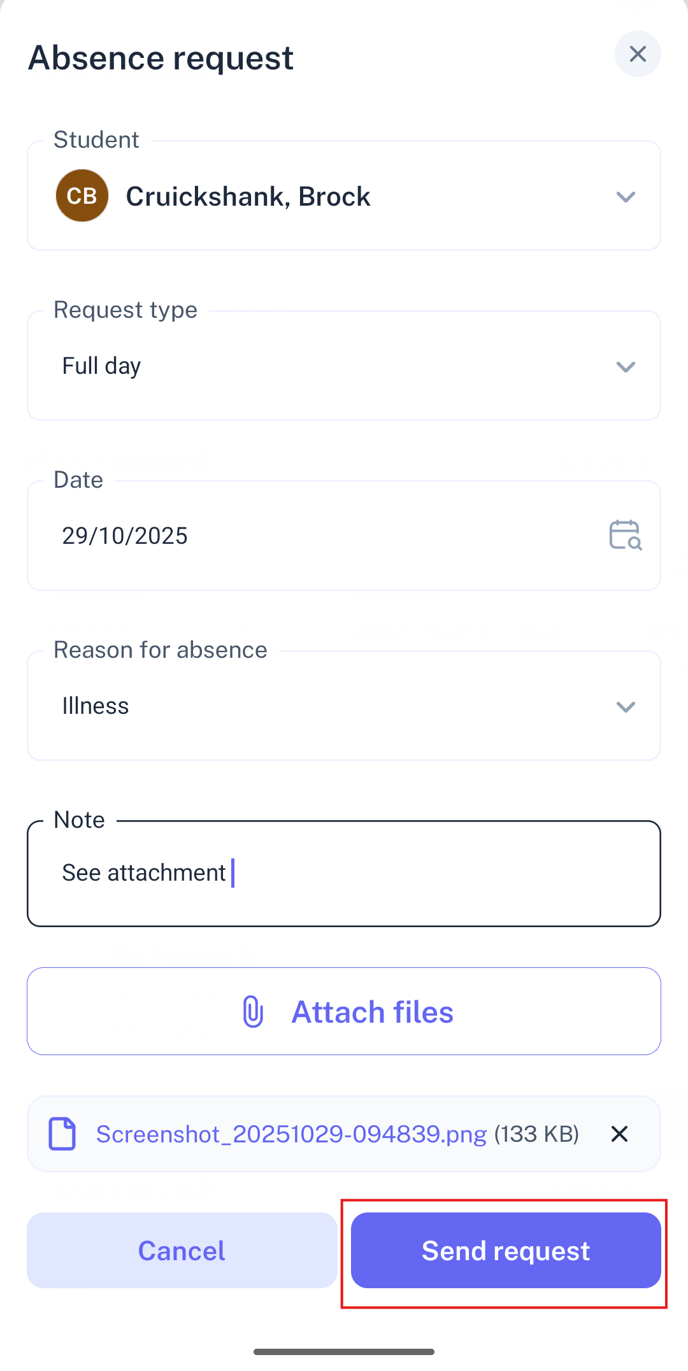
Task: Open the Reason for absence dropdown
Action: pos(626,706)
